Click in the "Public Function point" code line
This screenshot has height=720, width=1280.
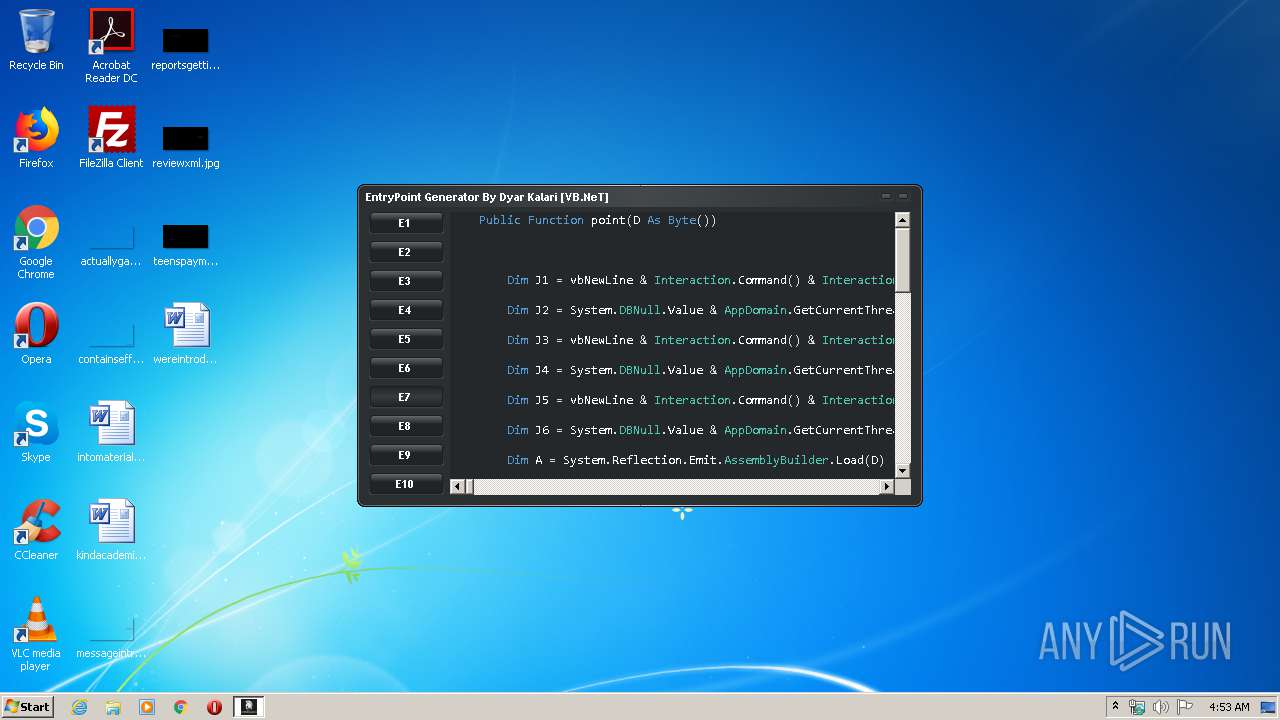tap(597, 220)
